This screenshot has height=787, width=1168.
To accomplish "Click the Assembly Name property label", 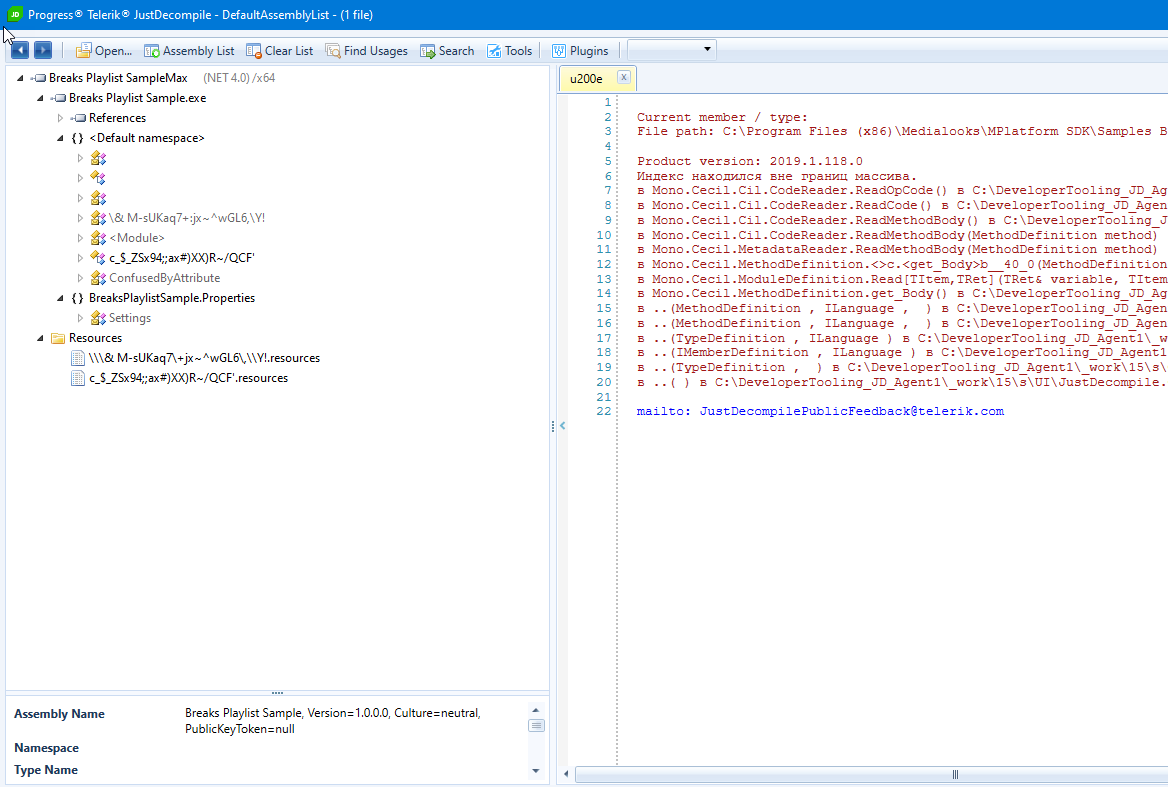I will [60, 714].
